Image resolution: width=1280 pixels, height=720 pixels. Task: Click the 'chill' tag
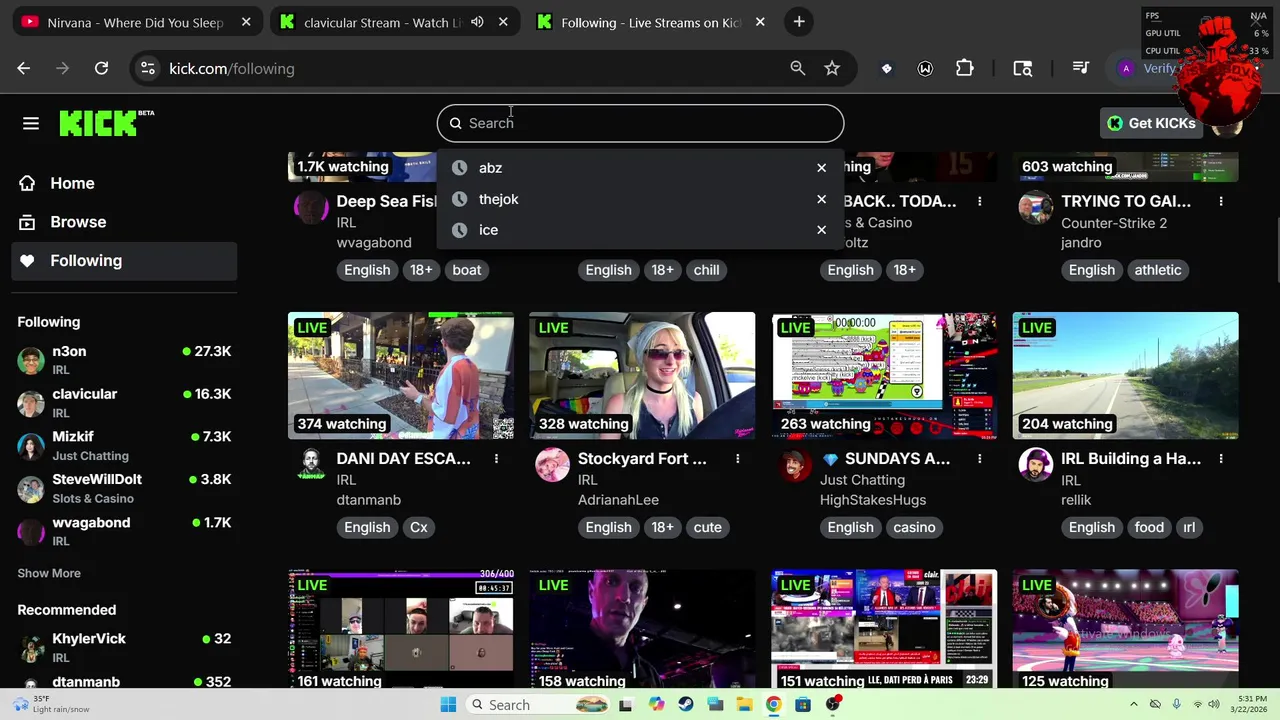click(707, 270)
